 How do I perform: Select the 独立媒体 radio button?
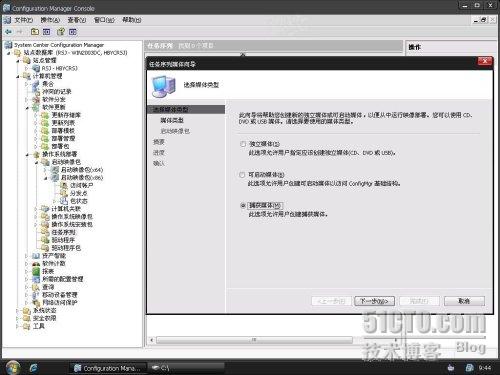(243, 144)
